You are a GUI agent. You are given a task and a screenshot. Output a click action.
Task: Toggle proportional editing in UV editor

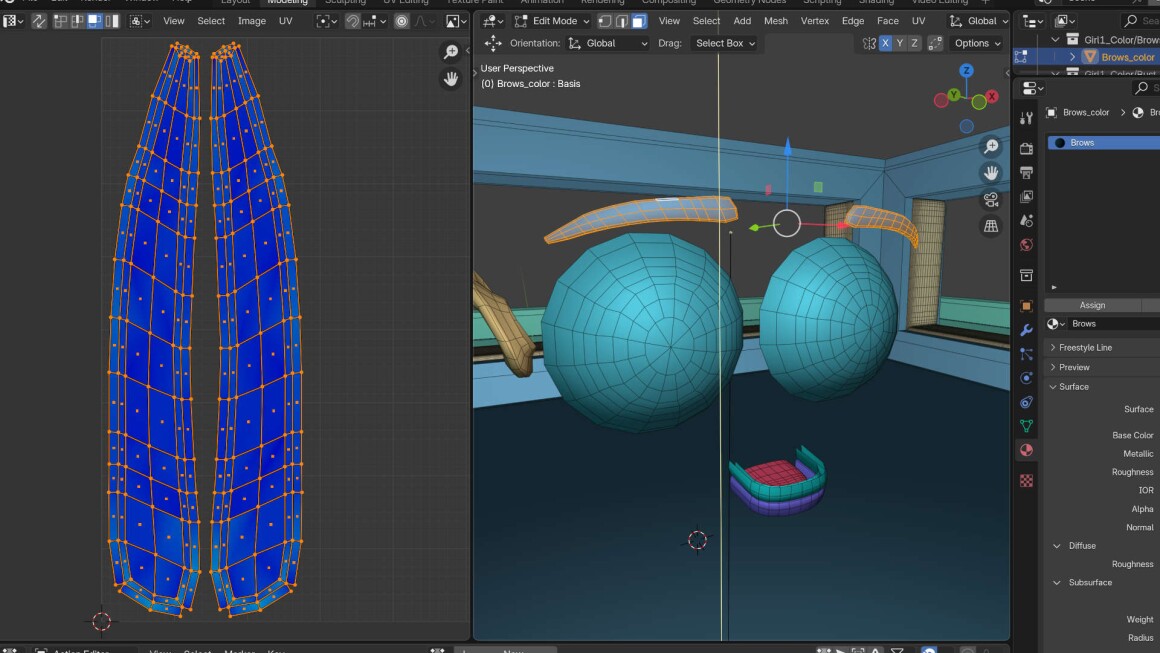tap(402, 21)
